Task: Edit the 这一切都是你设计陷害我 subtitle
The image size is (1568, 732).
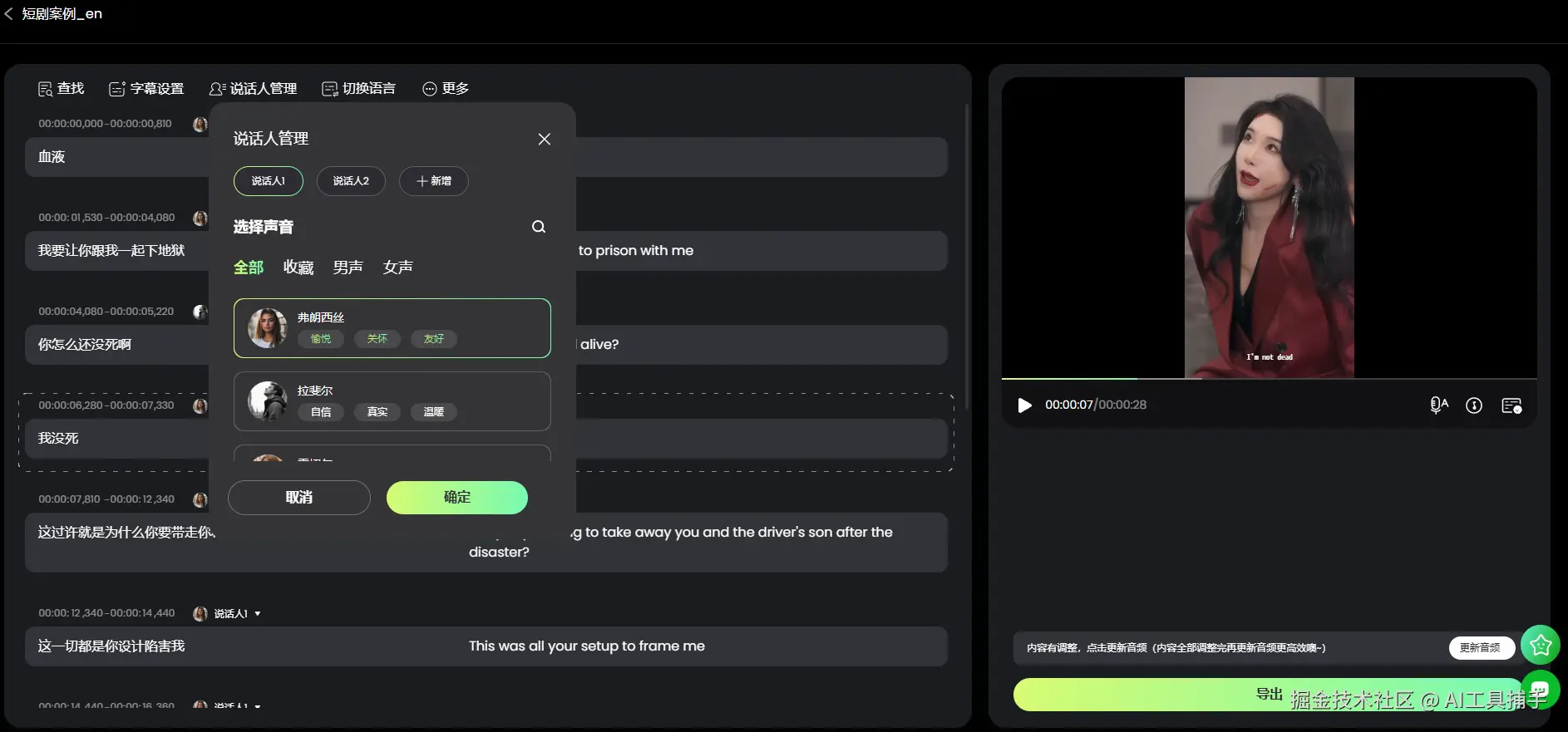Action: [111, 646]
